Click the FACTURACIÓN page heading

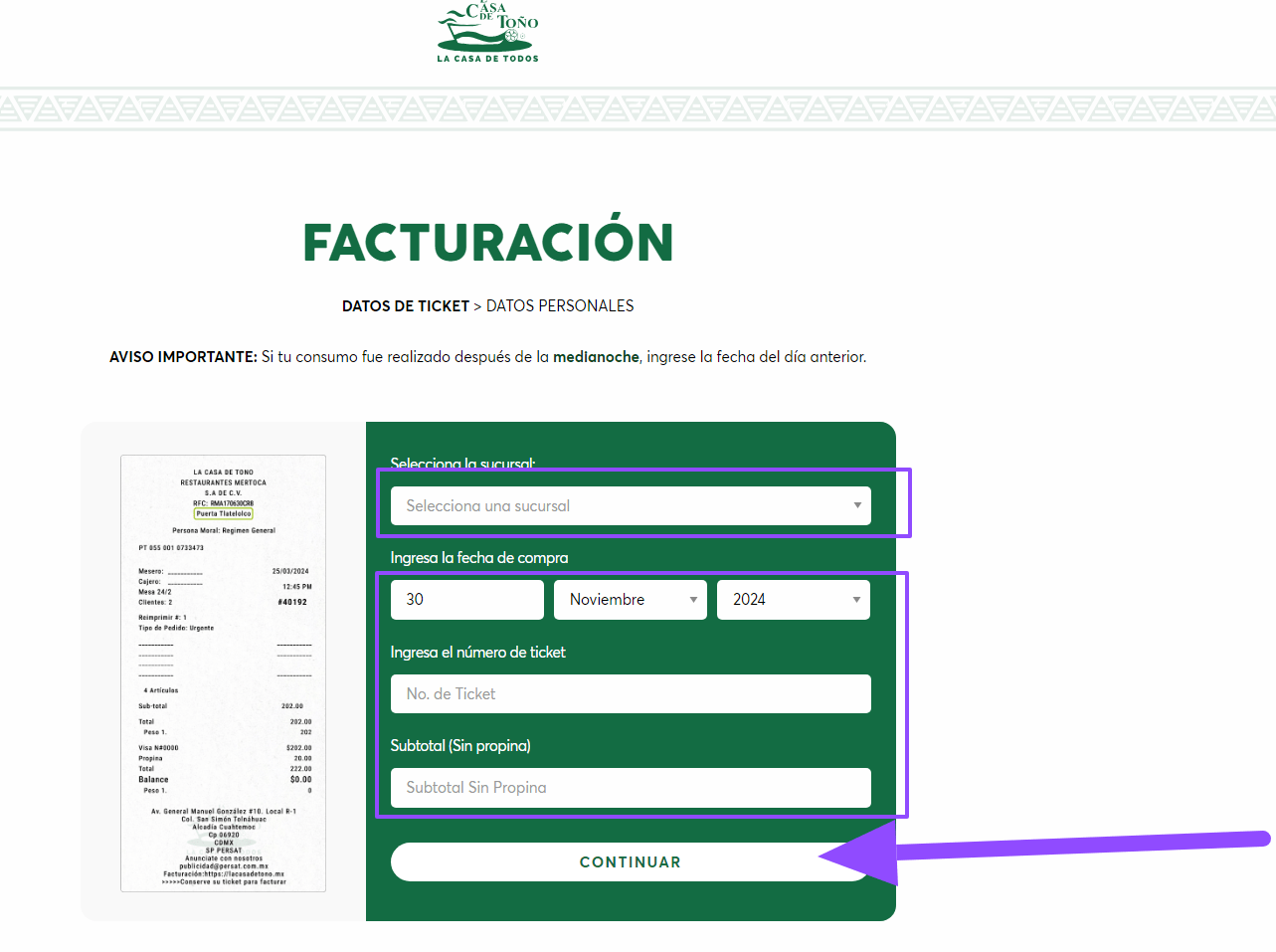pos(487,243)
